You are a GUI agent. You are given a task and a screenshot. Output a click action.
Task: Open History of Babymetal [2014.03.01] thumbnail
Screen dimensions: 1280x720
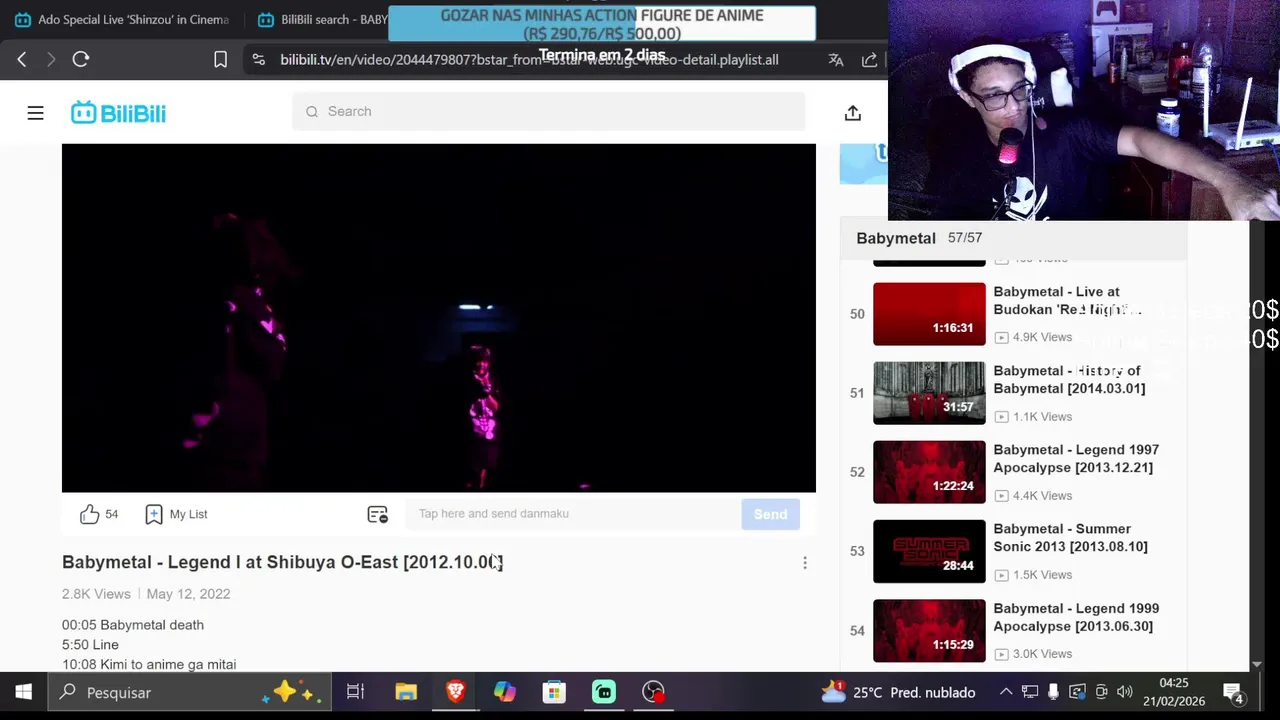(929, 393)
